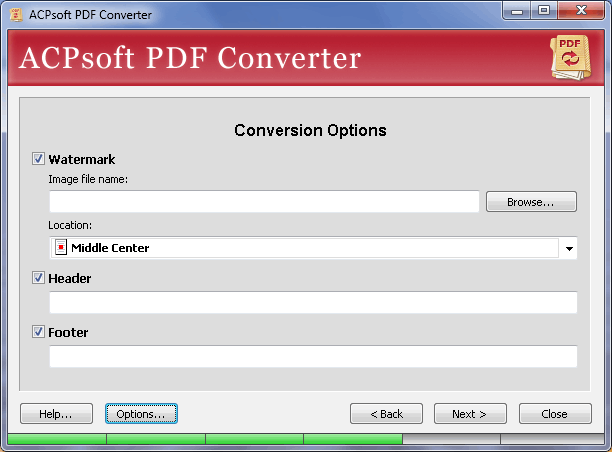Disable the Footer checkbox

click(39, 332)
